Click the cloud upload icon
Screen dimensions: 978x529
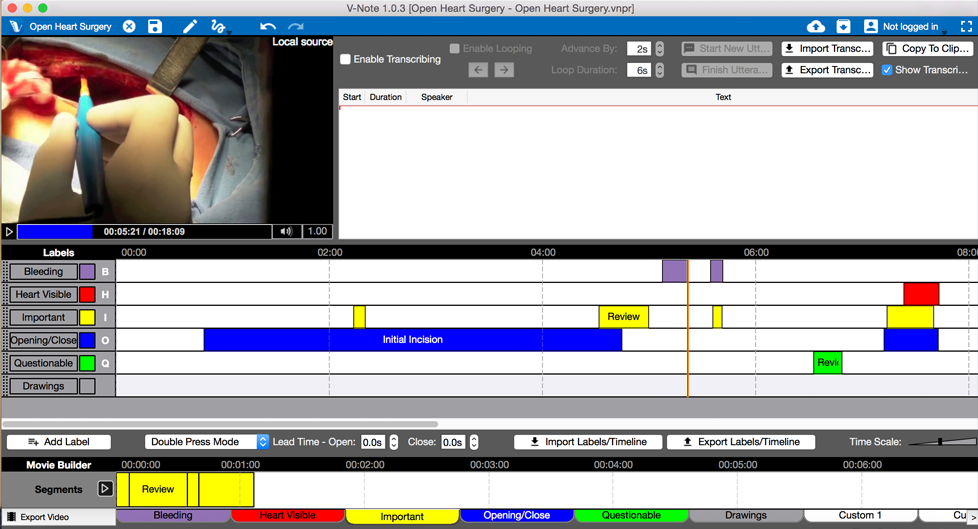[x=816, y=26]
